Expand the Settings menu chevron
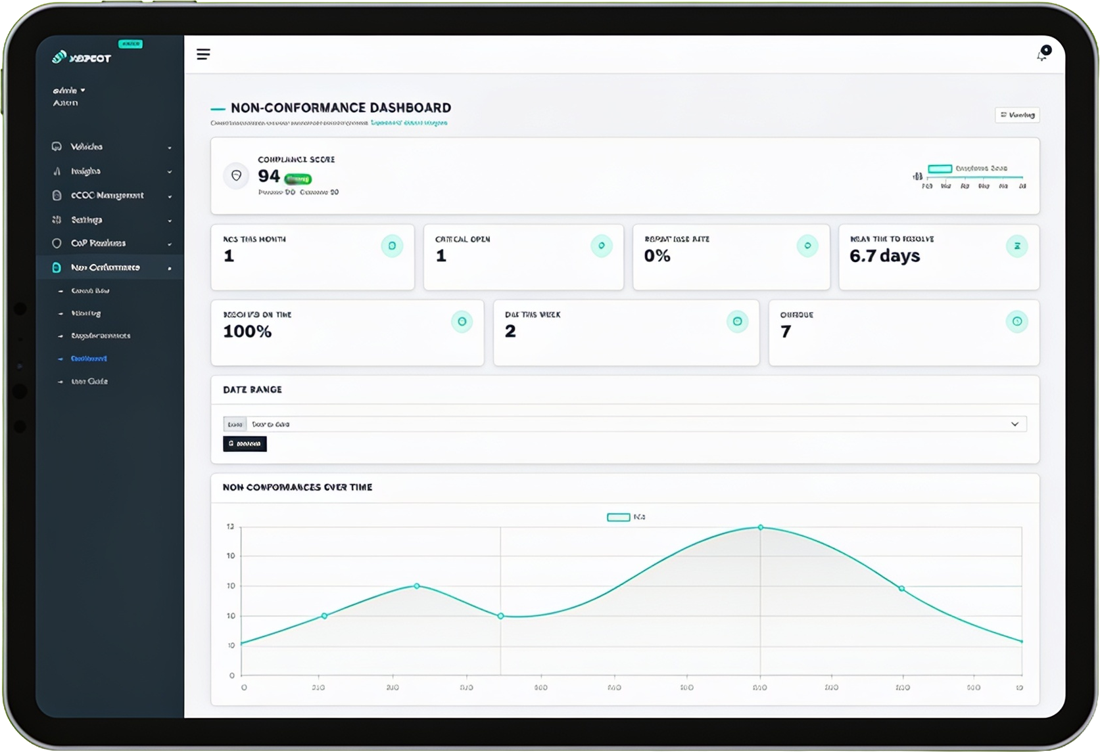The width and height of the screenshot is (1100, 752). 170,221
